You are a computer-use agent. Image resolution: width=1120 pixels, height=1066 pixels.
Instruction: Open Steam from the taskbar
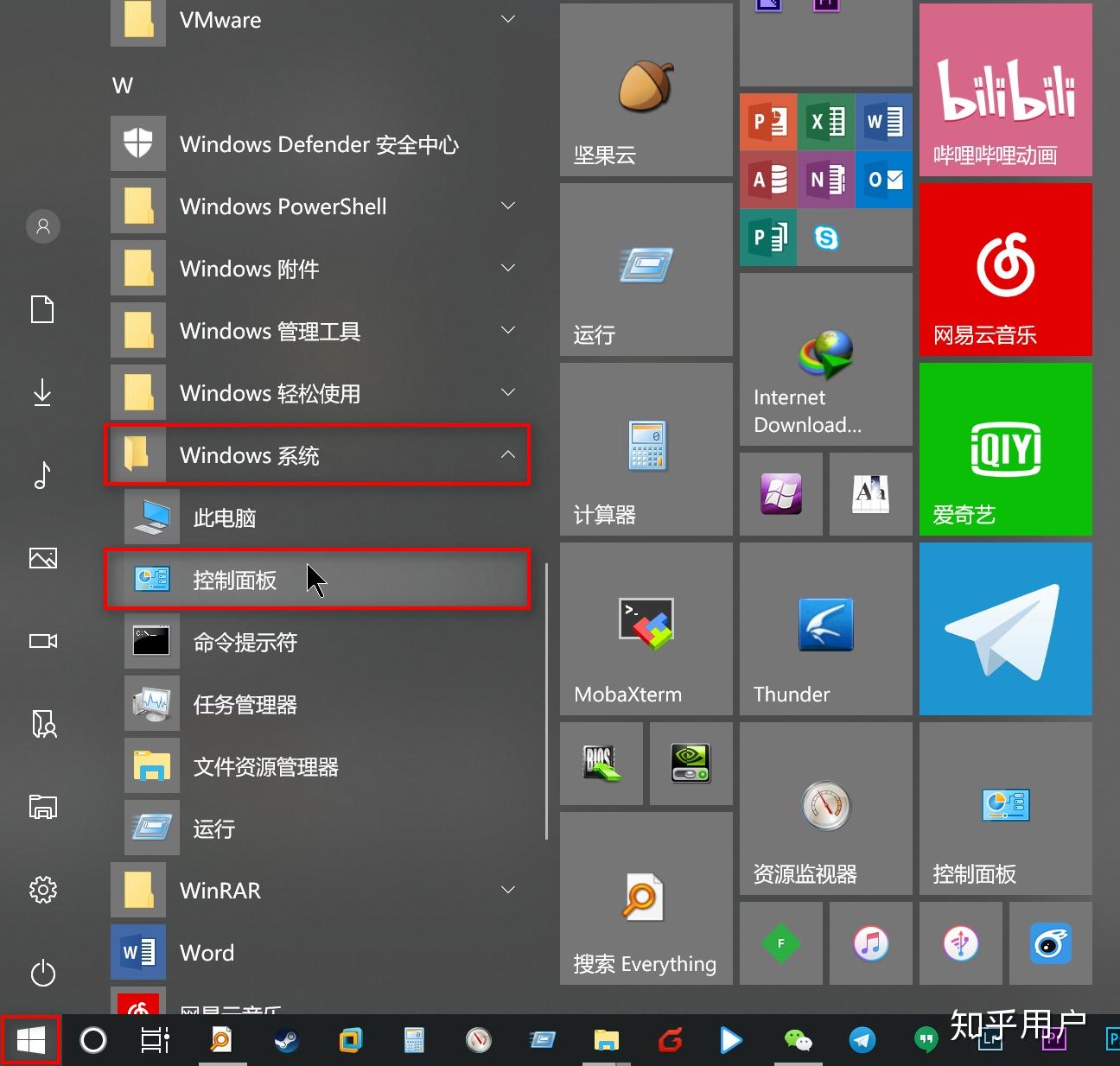click(286, 1040)
